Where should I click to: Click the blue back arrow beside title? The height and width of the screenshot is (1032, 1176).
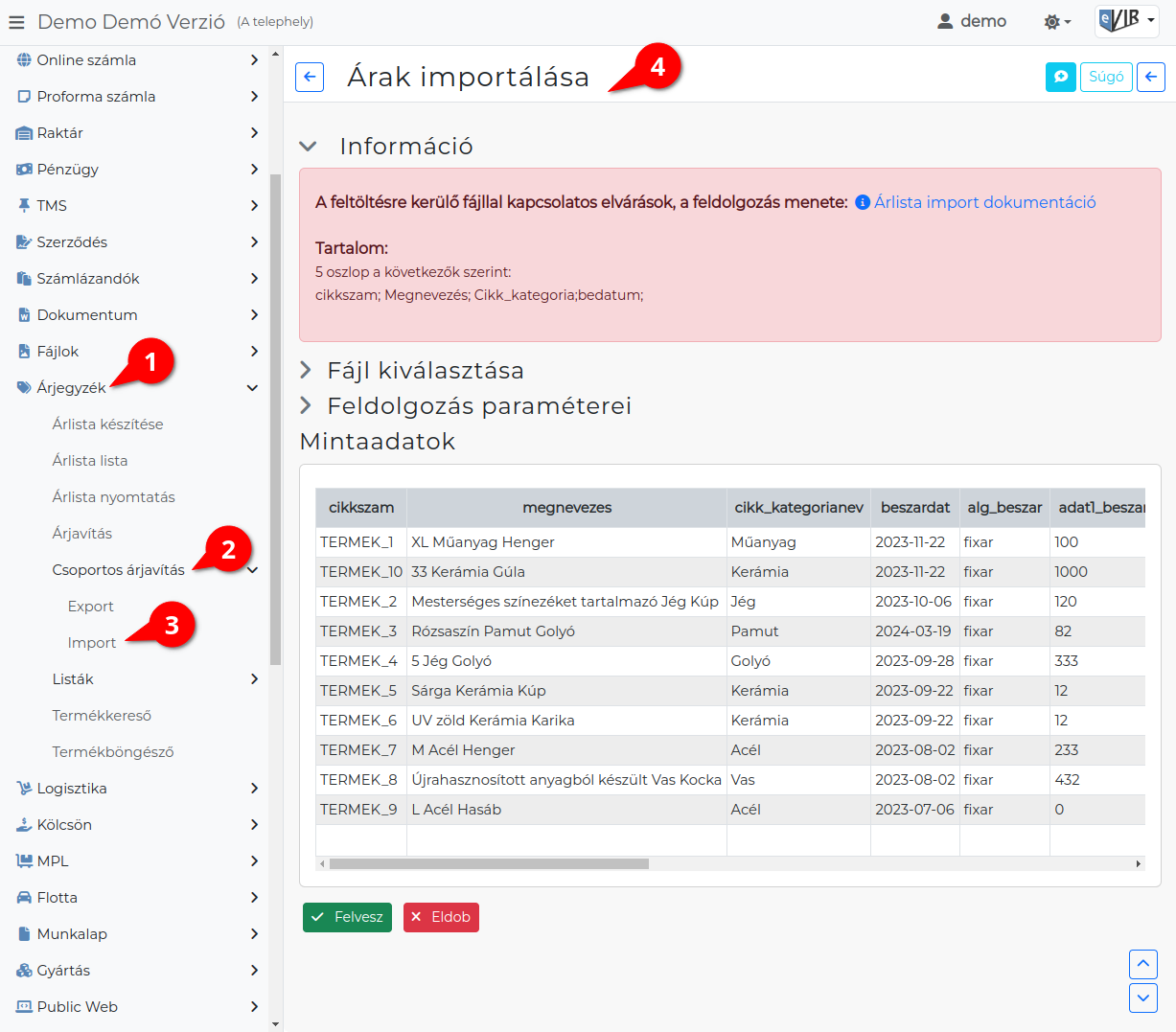point(310,77)
